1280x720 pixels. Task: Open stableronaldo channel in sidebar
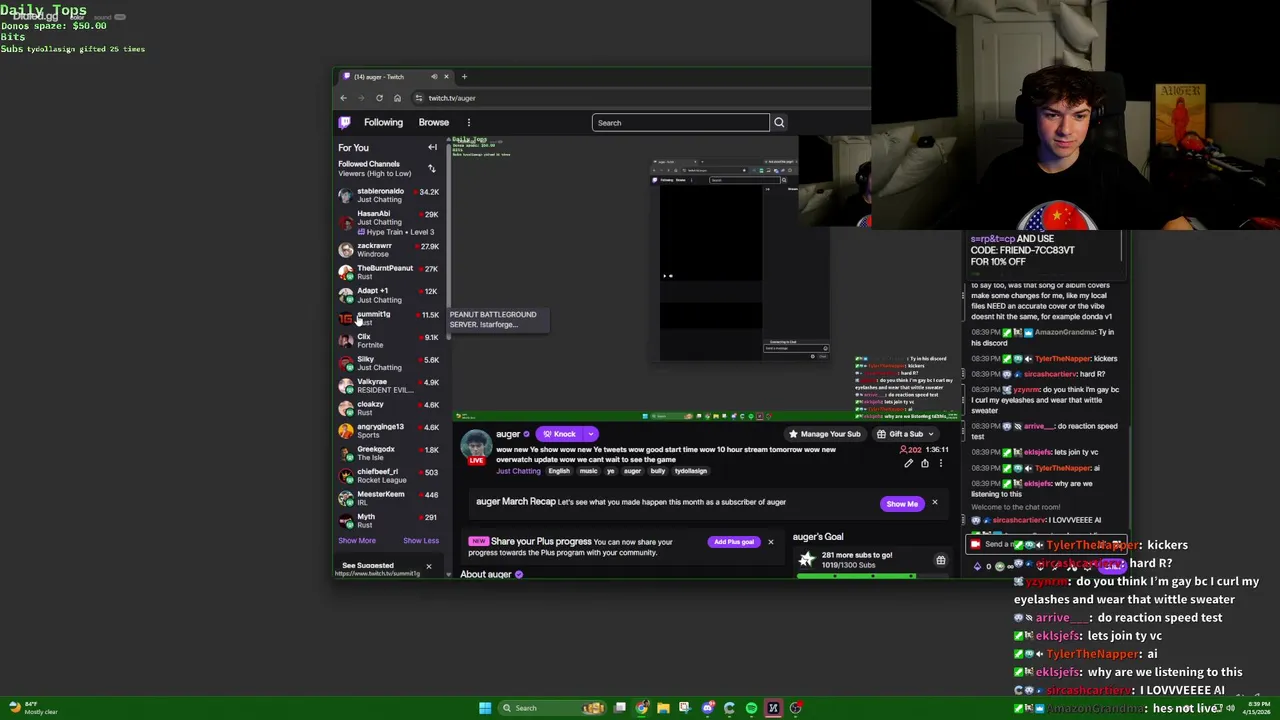point(389,195)
